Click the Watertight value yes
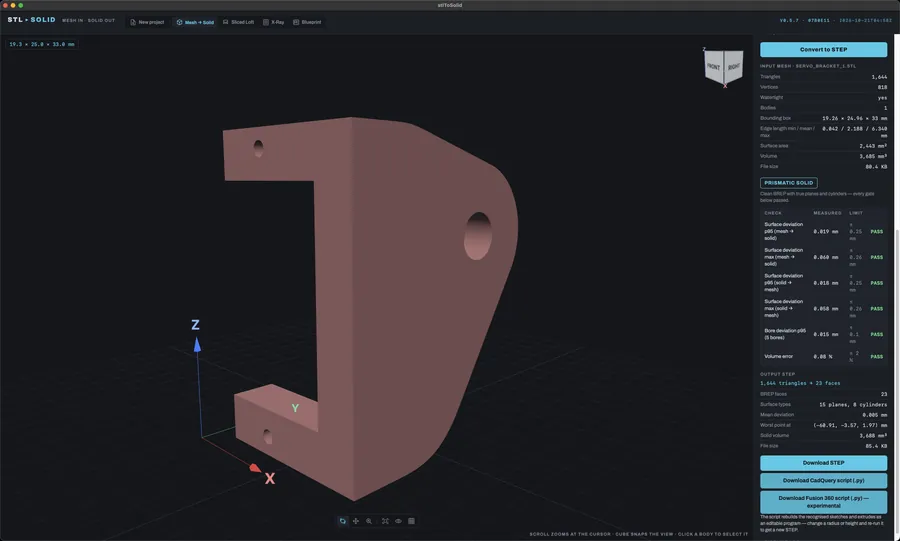The height and width of the screenshot is (541, 900). [882, 98]
